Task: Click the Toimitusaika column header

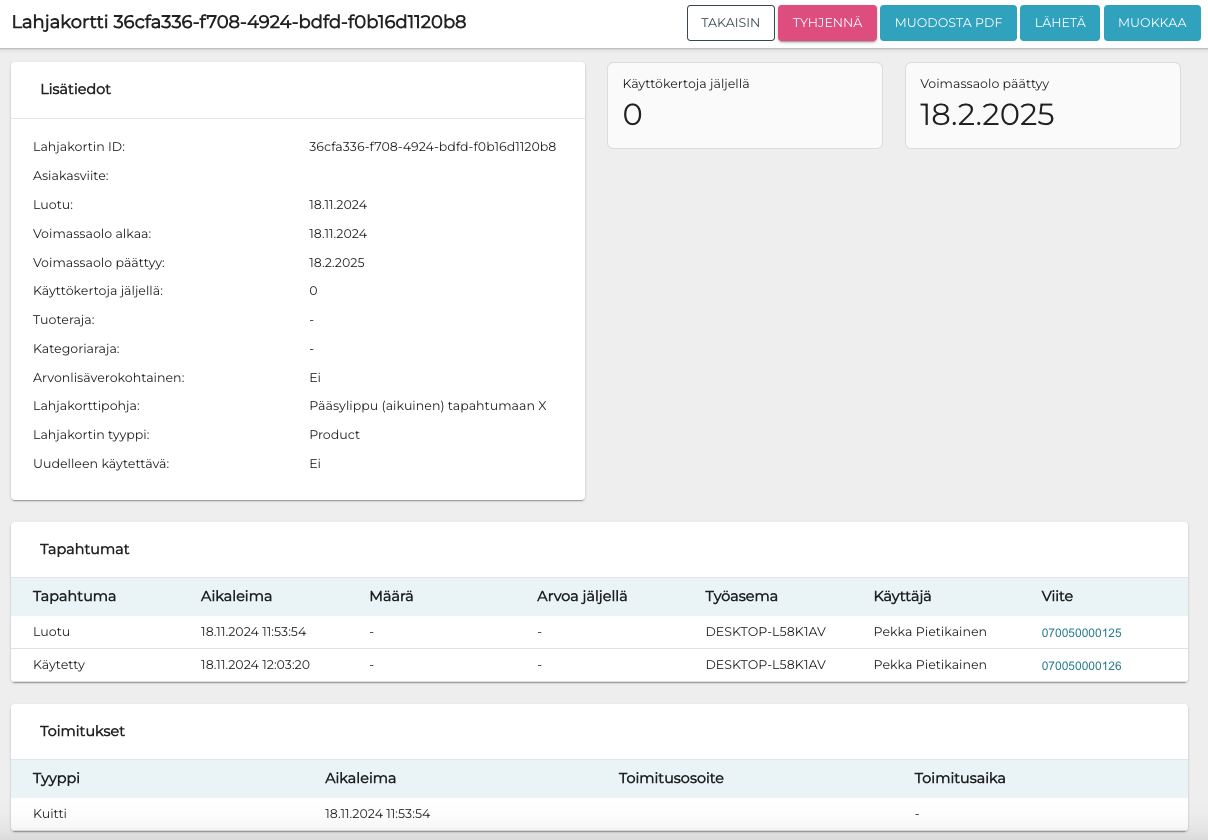Action: click(960, 778)
